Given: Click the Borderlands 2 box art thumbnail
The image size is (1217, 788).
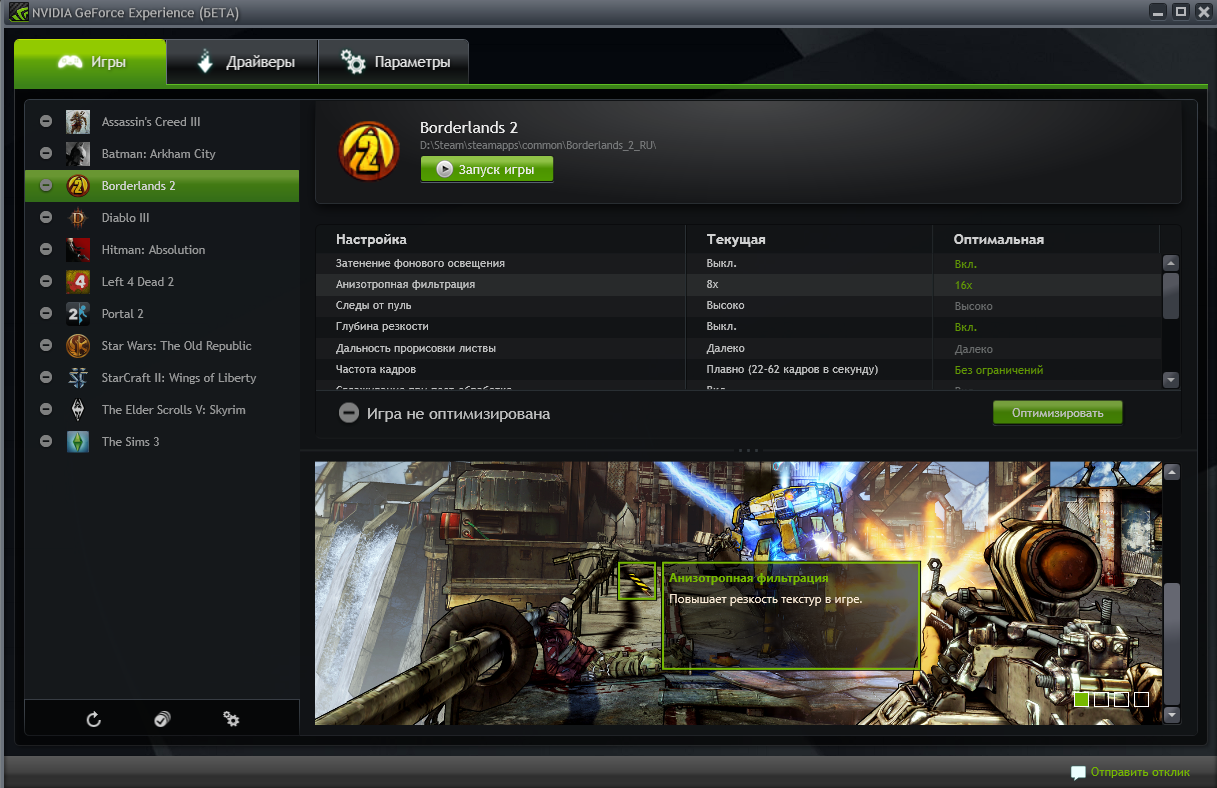Looking at the screenshot, I should tap(368, 150).
